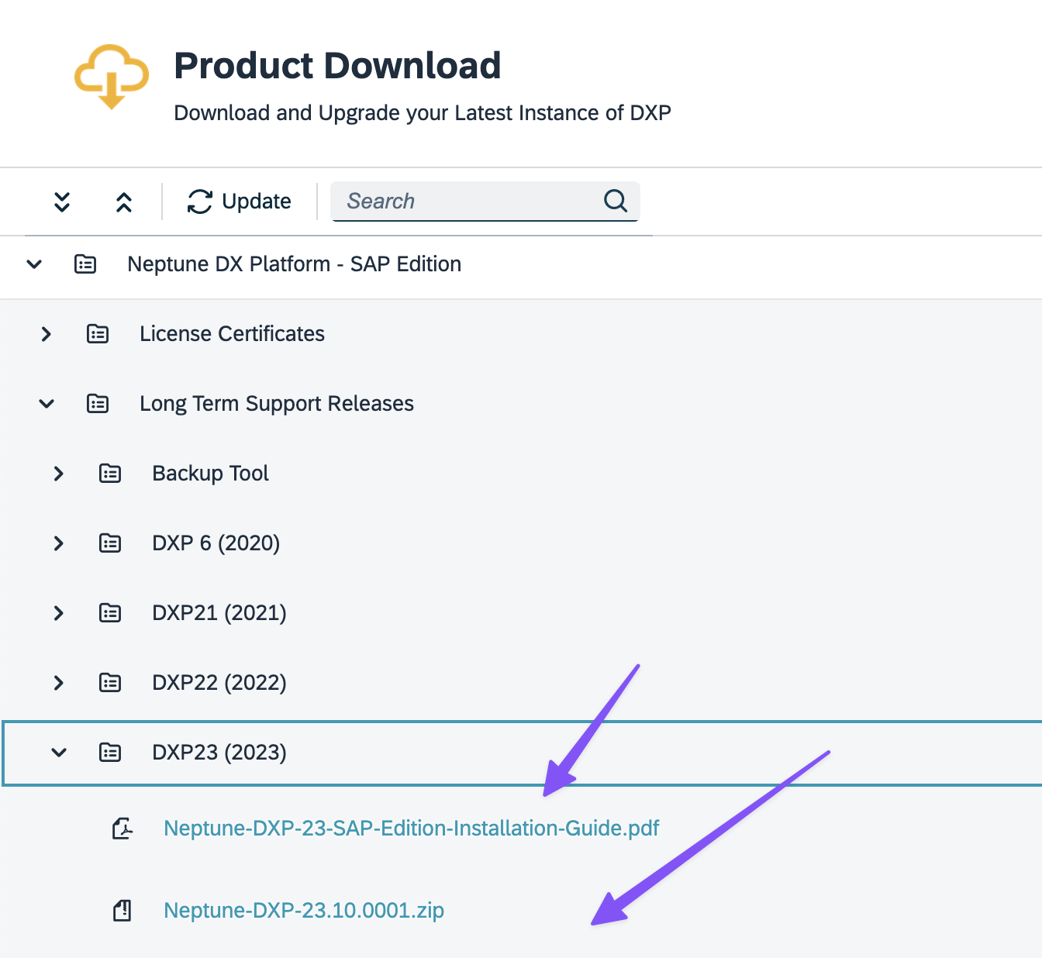Screen dimensions: 1042x958
Task: Expand the DXP 6 (2020) node
Action: pyautogui.click(x=58, y=543)
